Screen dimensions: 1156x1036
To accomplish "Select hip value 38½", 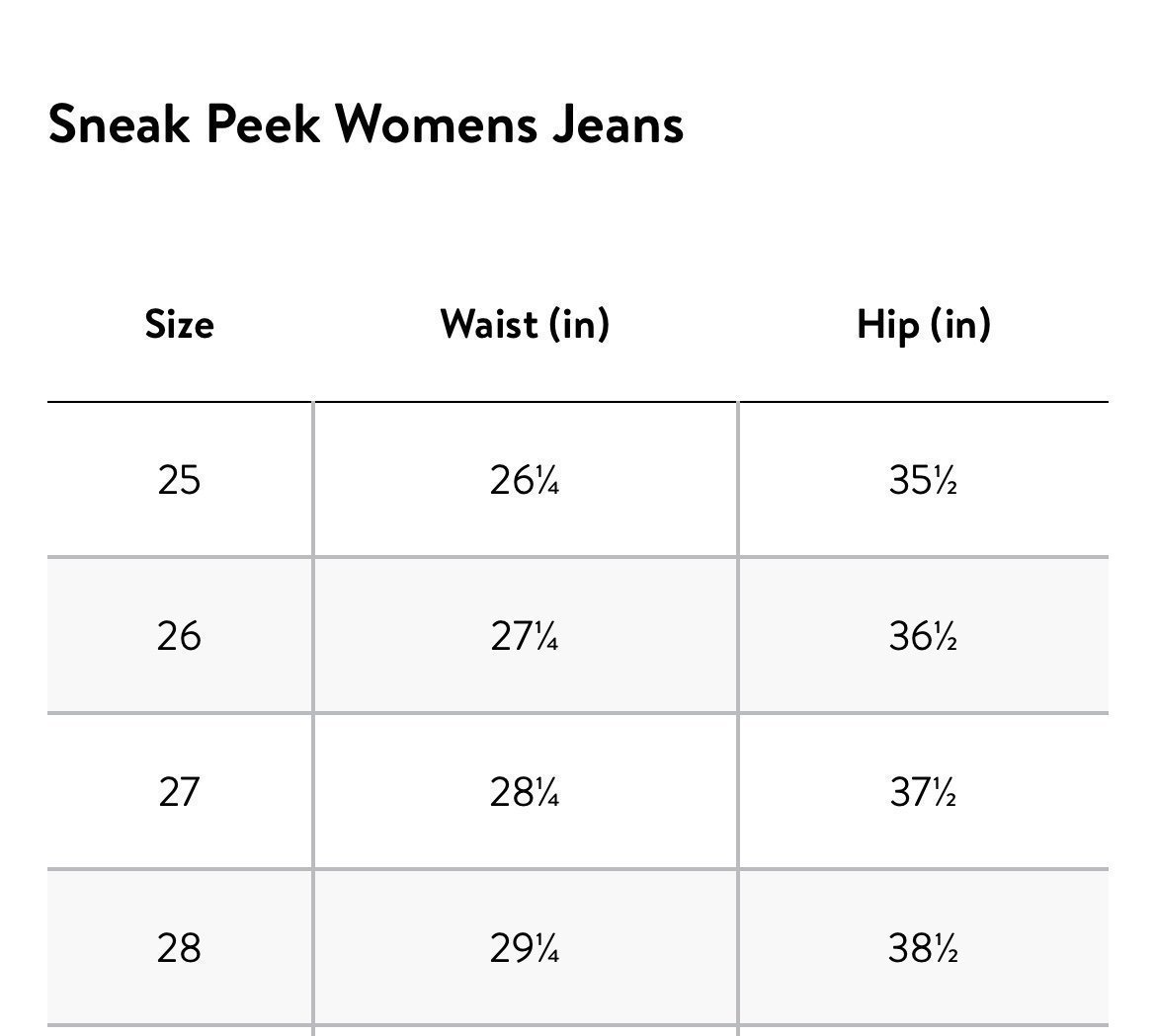I will 923,948.
